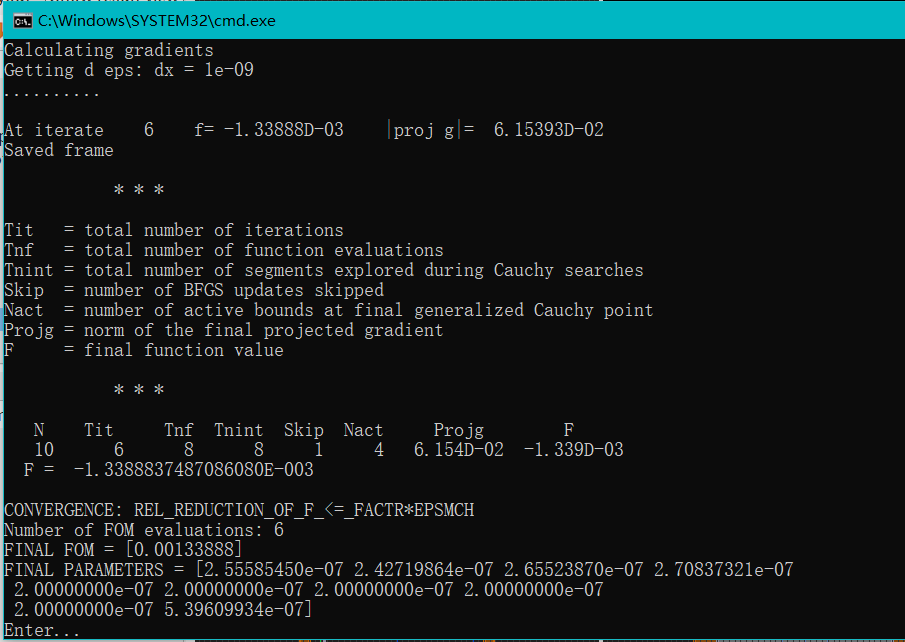Screen dimensions: 905x642
Task: Click the "At iterate 6" text
Action: [x=79, y=130]
